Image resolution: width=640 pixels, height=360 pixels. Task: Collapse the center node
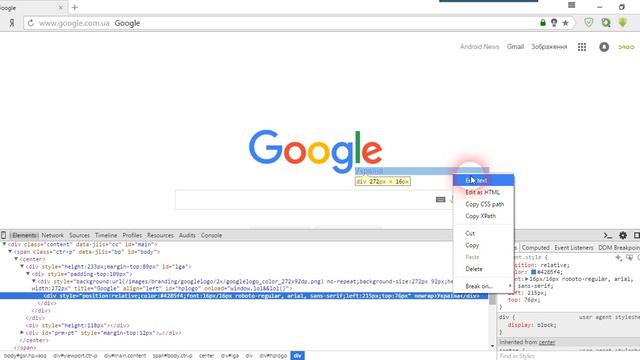pos(16,259)
